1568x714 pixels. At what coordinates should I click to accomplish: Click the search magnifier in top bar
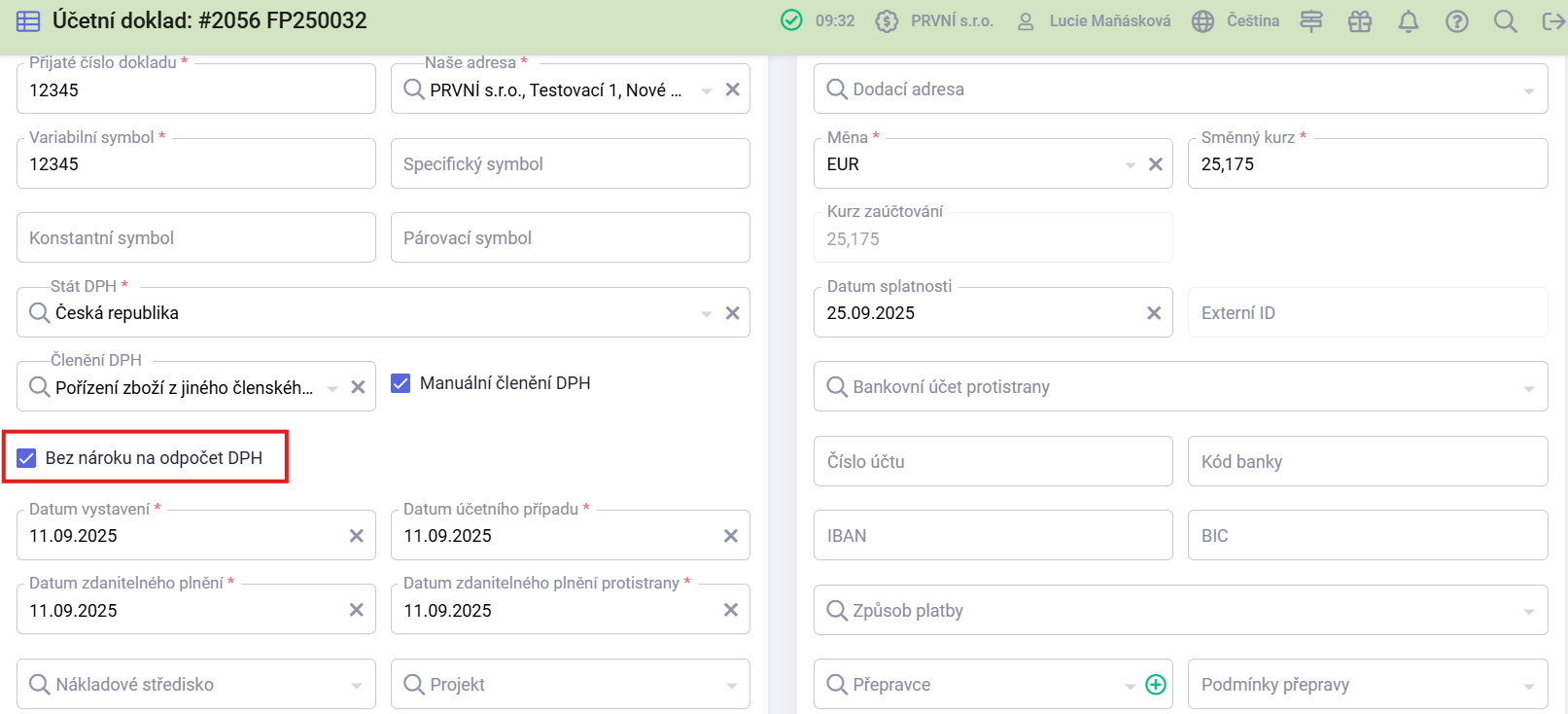[x=1505, y=21]
